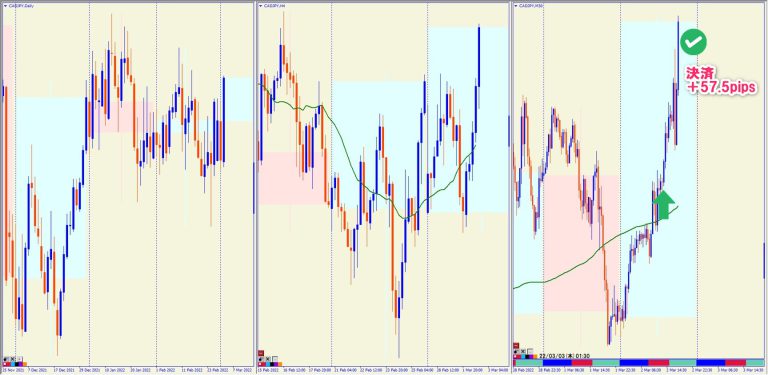This screenshot has height=375, width=768.
Task: Click the 2 Mar 06:30 time label
Action: 651,370
